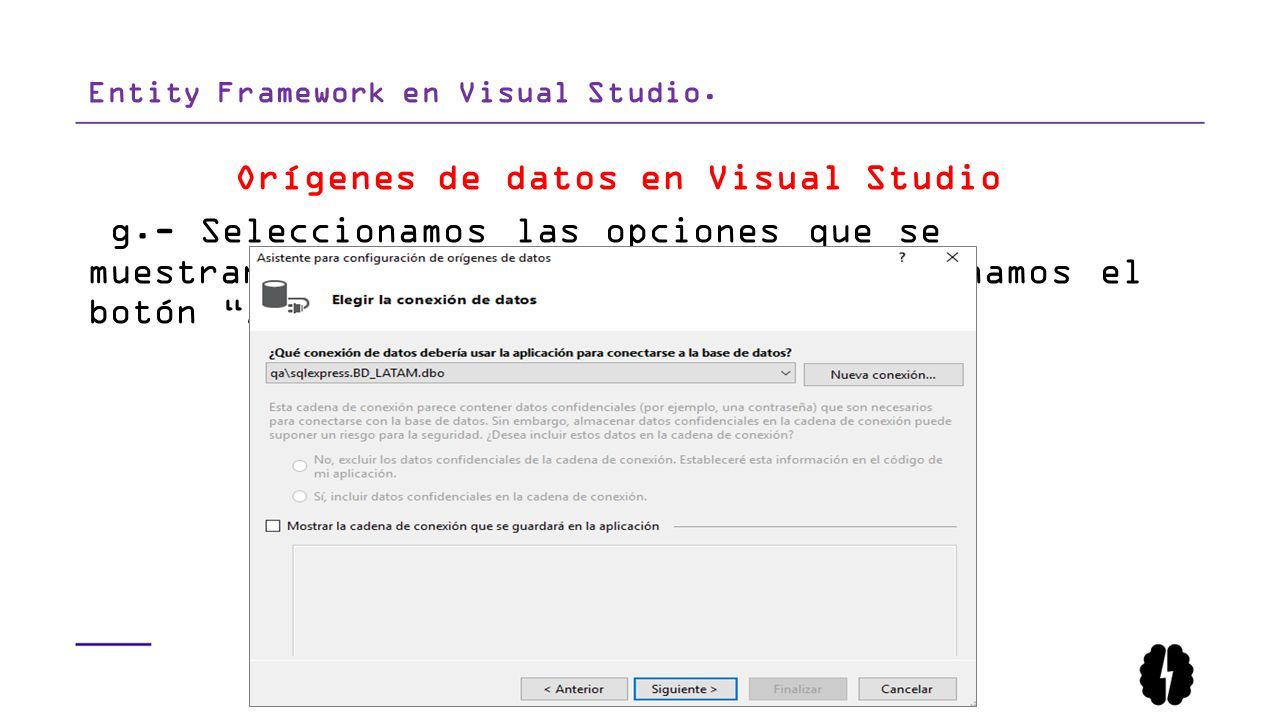Click the brain logo on the slide
1280x720 pixels.
click(1167, 674)
